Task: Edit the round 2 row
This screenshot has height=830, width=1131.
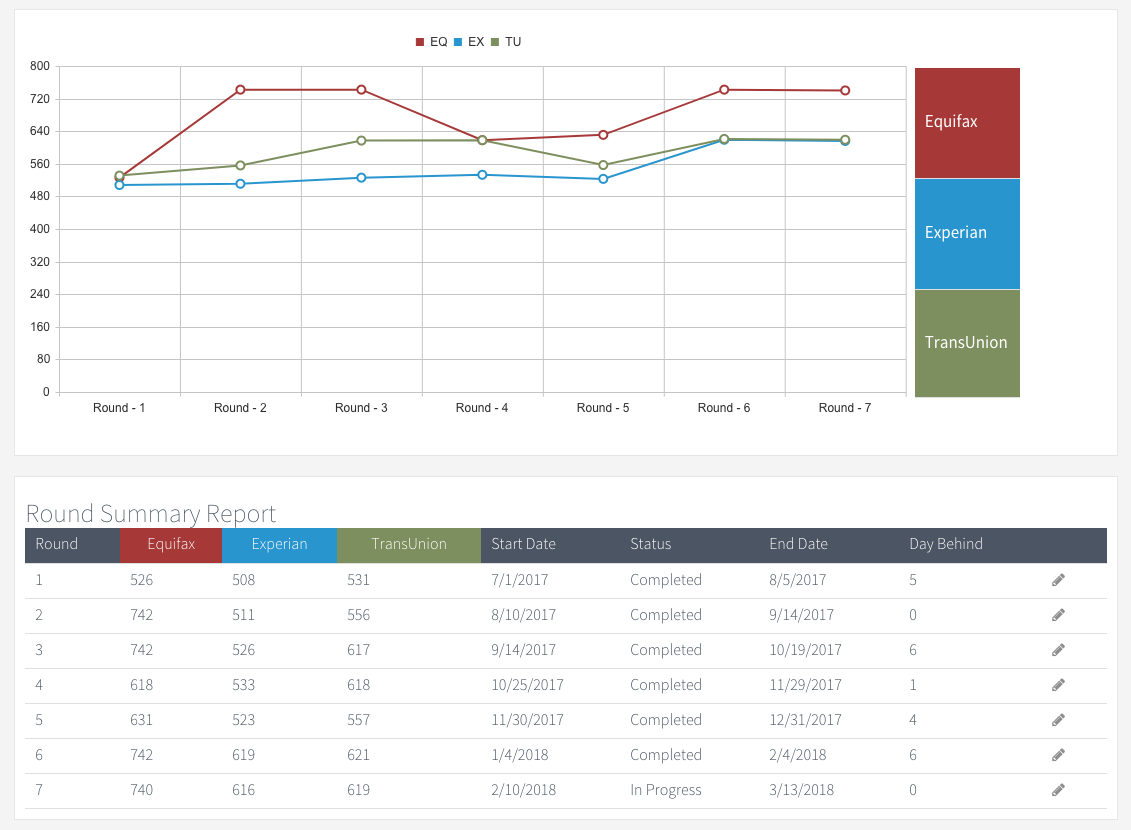Action: pyautogui.click(x=1058, y=615)
